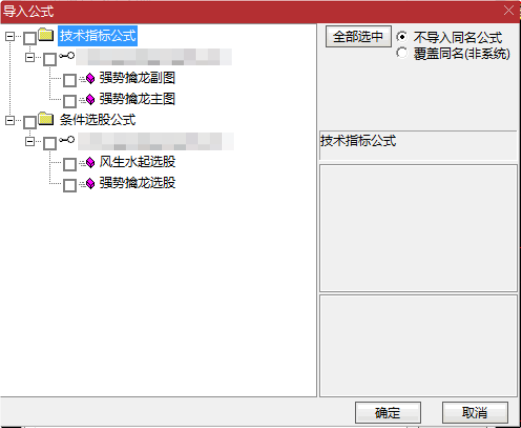This screenshot has height=428, width=521.
Task: Click the magenta formula icon for 强势擒龙选股
Action: (90, 183)
